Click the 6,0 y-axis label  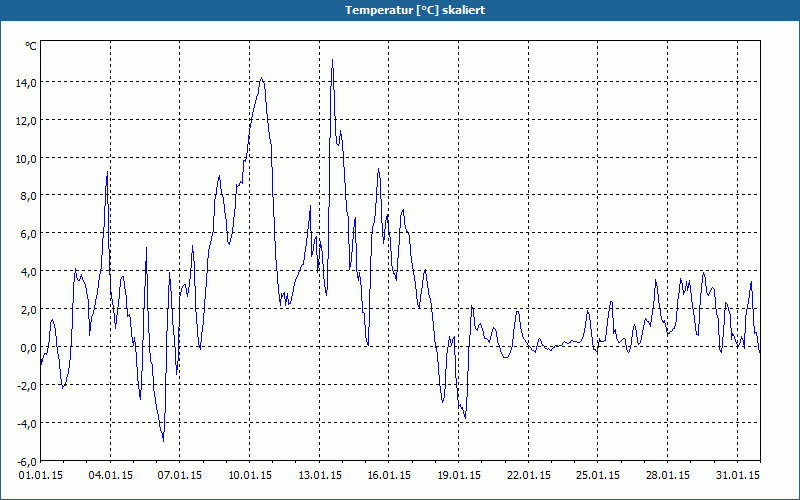[x=29, y=234]
